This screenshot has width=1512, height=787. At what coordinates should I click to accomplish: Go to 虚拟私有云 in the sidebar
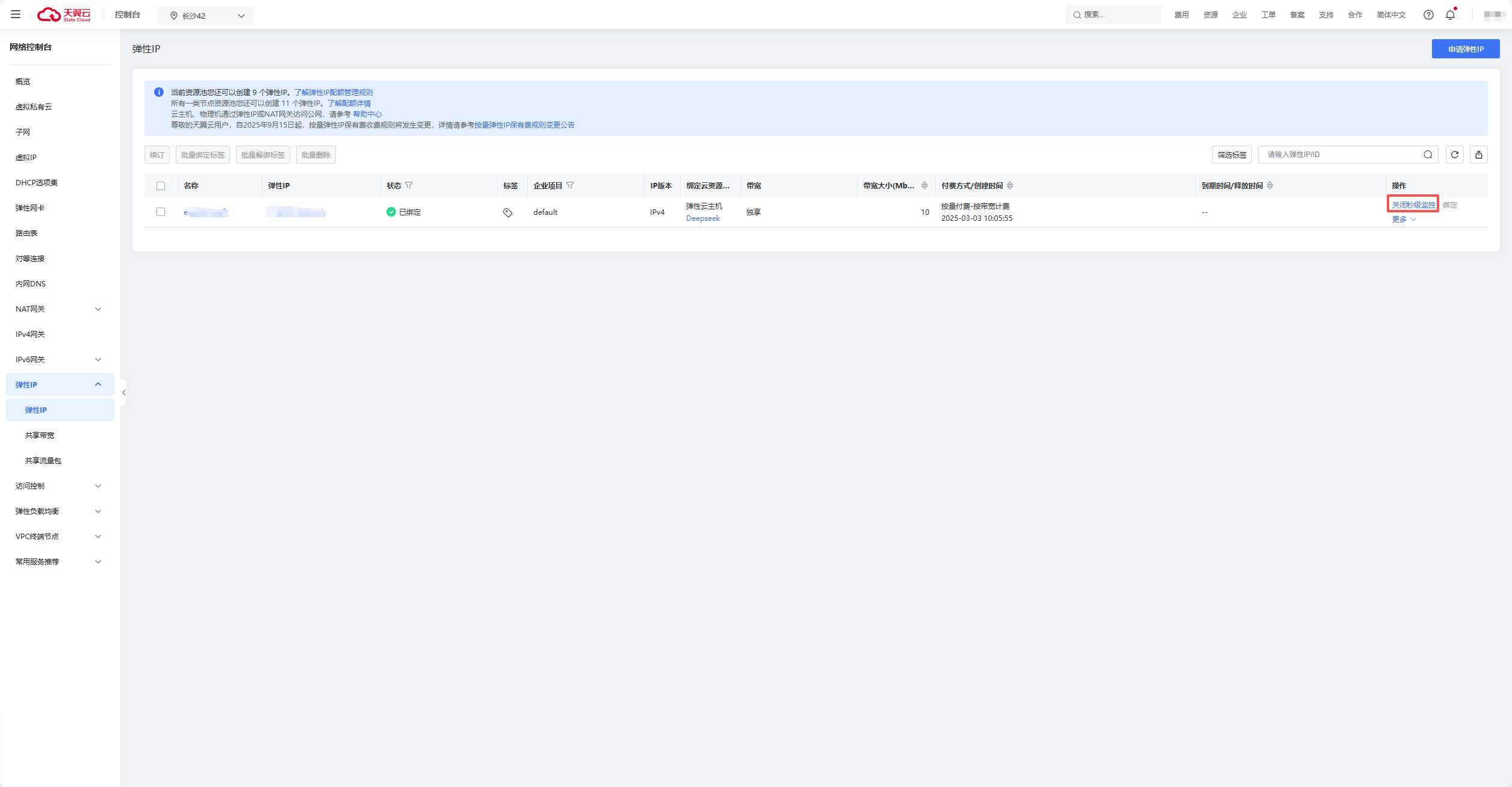click(x=34, y=106)
